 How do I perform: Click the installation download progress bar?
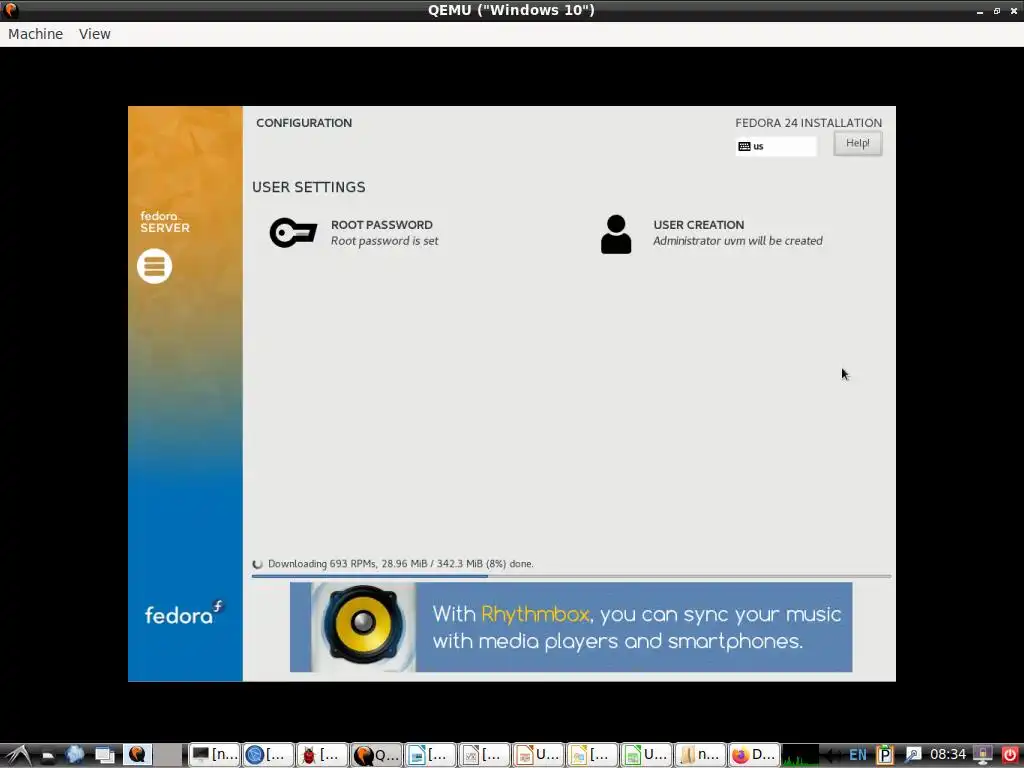click(x=571, y=577)
